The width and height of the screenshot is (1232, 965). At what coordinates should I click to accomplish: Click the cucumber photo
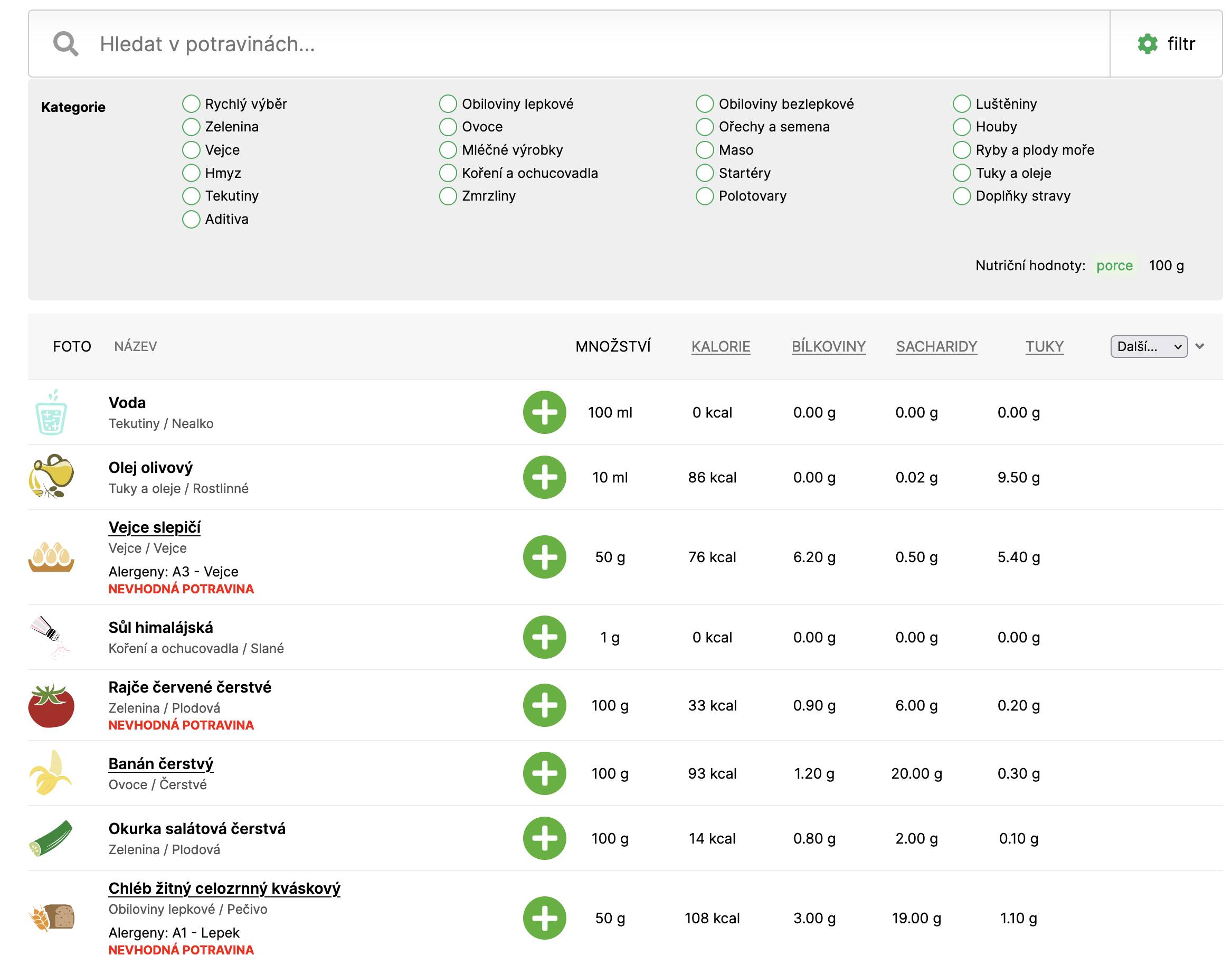[x=50, y=838]
